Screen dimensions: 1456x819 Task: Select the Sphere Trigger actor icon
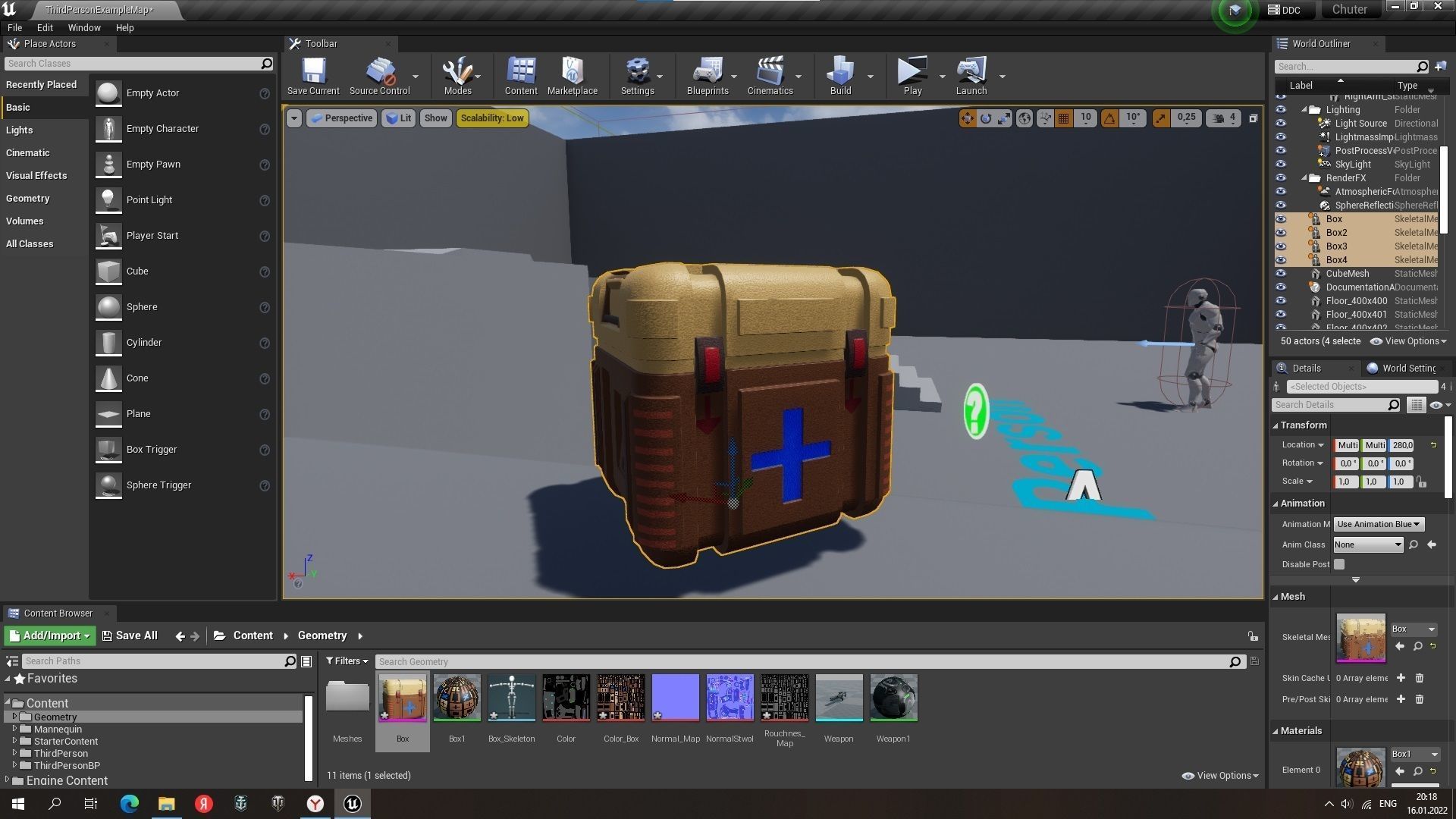[x=108, y=485]
